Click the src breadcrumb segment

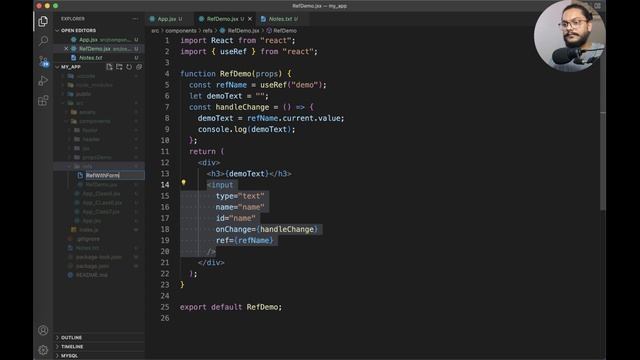point(155,31)
